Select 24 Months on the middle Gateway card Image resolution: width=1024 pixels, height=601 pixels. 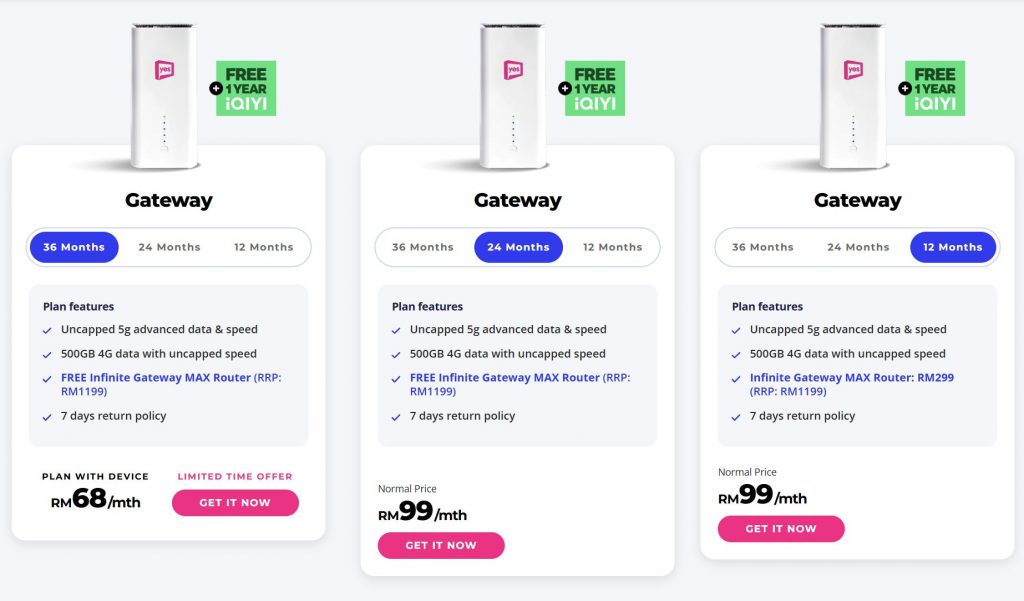(518, 247)
